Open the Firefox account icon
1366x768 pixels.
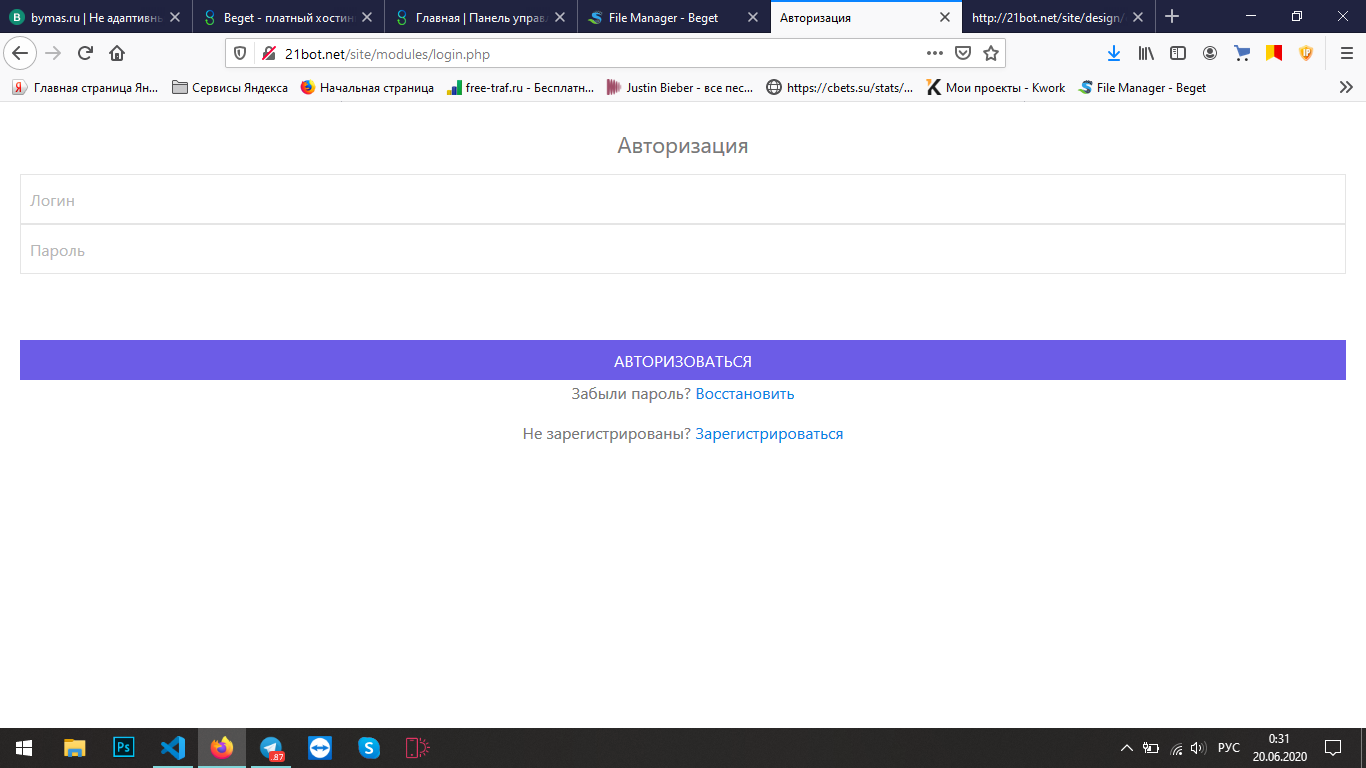pos(1210,54)
